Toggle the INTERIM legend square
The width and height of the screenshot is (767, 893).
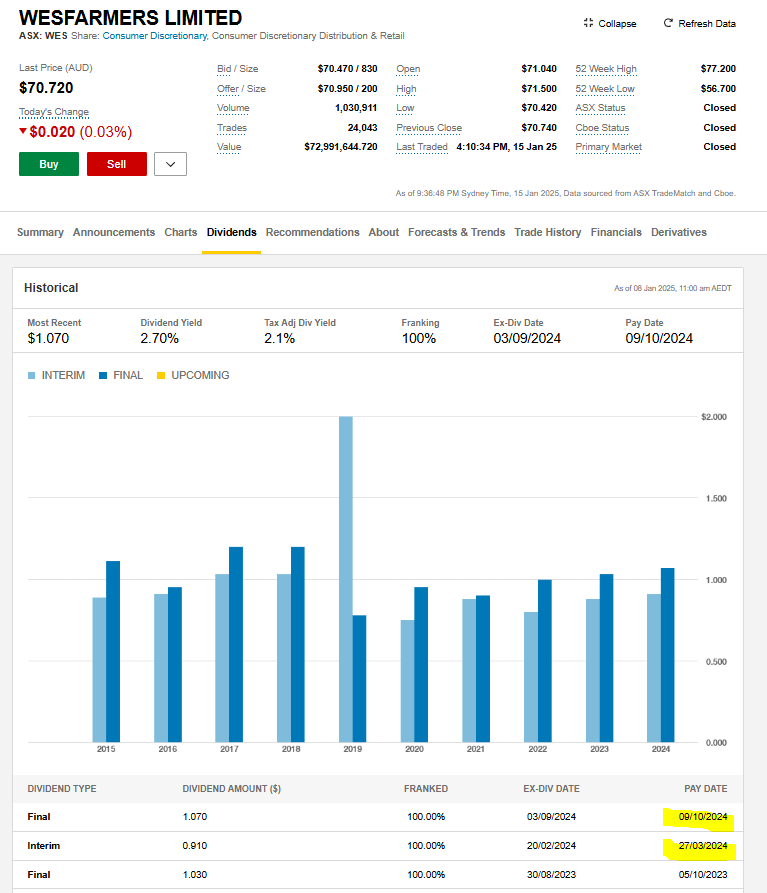32,376
